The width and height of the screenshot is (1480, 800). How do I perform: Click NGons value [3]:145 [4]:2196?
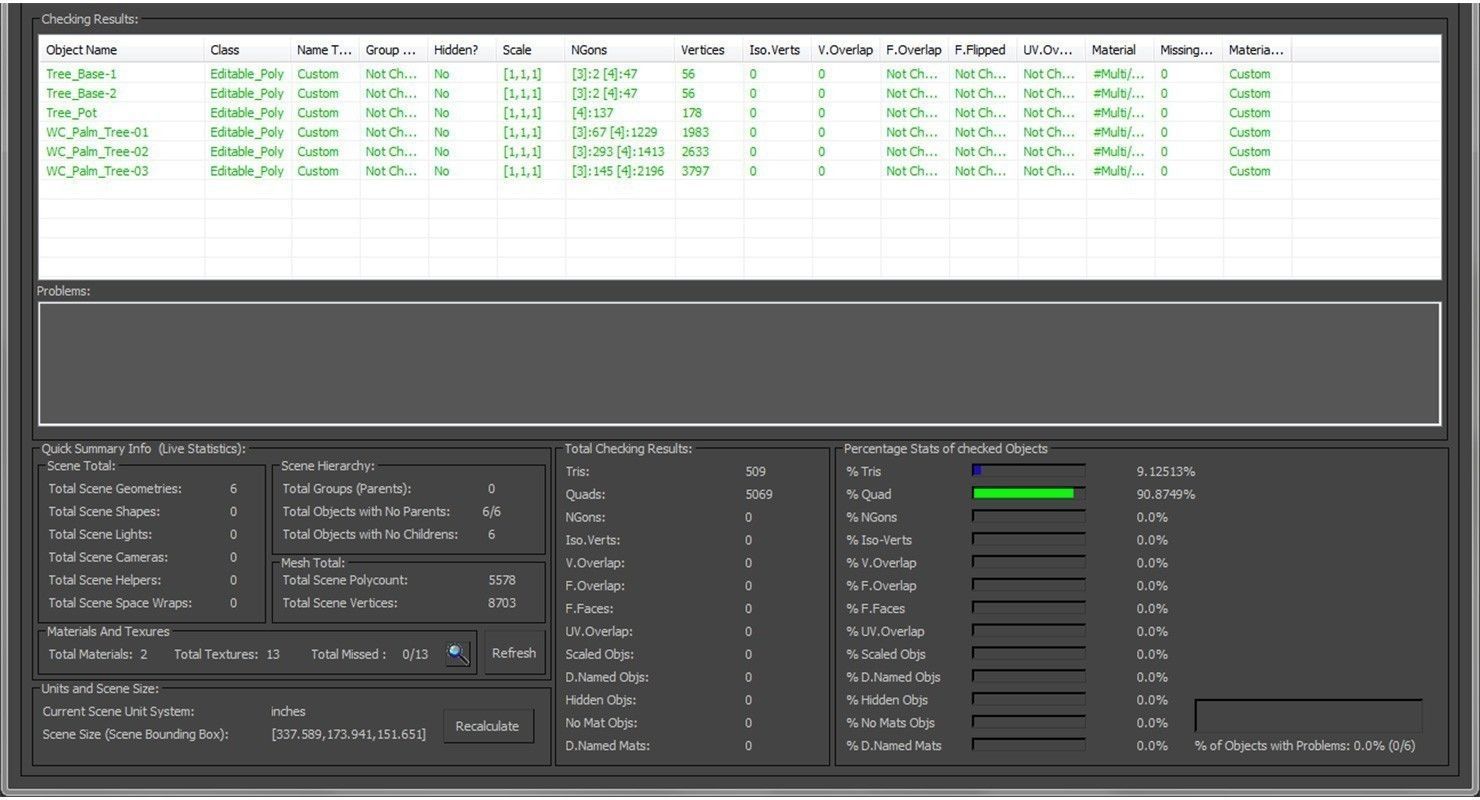tap(618, 171)
